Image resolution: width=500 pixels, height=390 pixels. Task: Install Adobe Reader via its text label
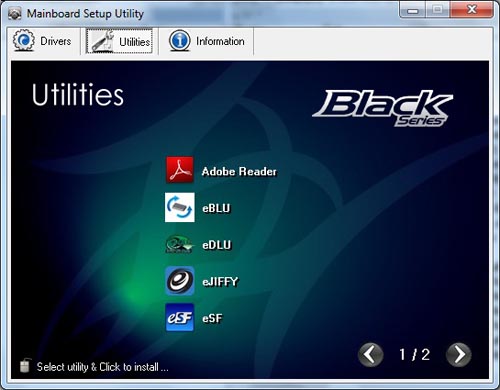click(x=239, y=171)
